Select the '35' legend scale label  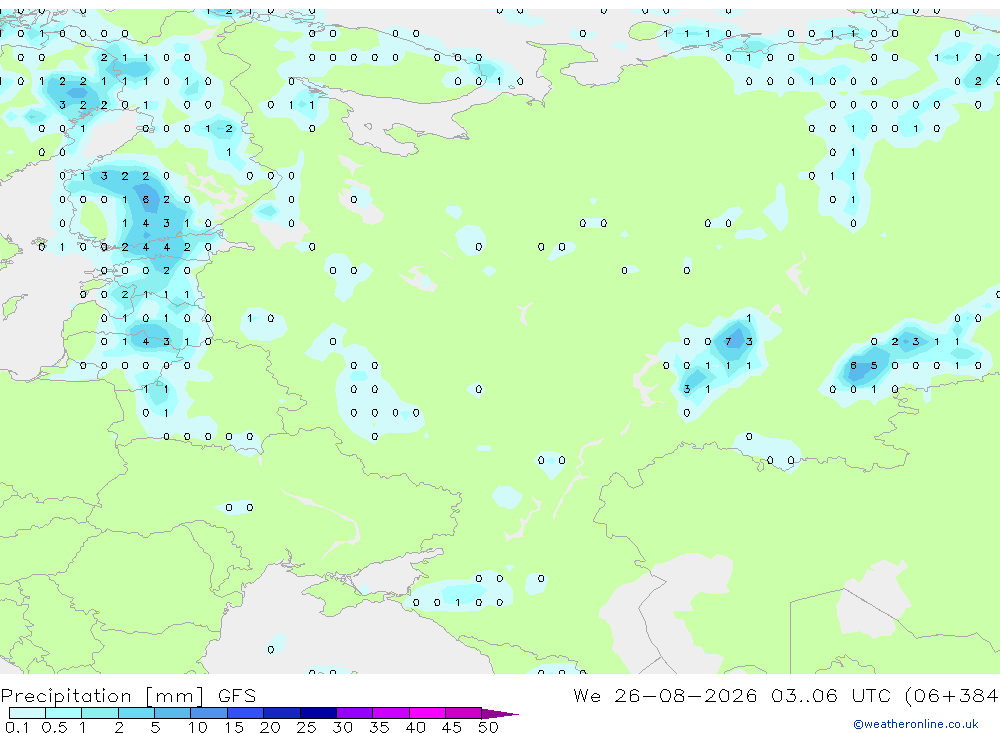point(379,727)
